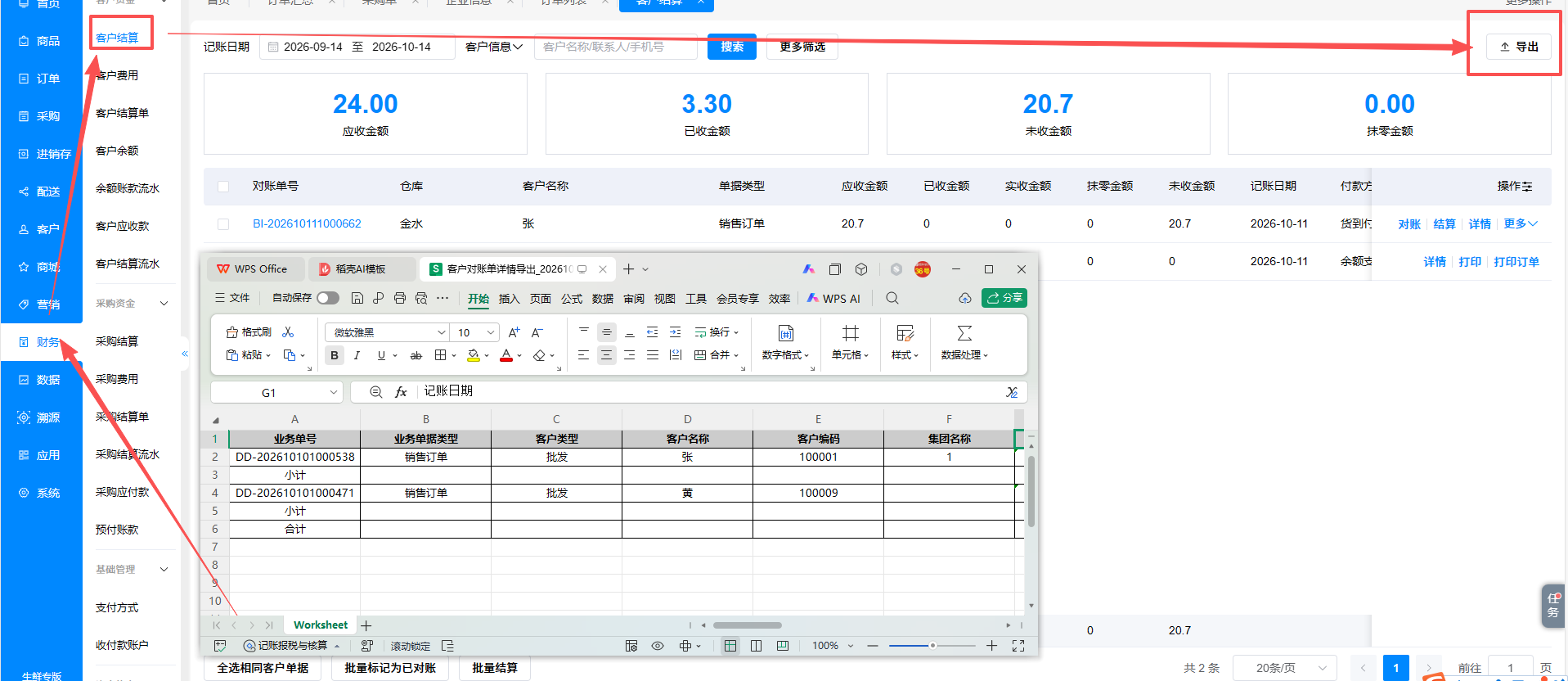This screenshot has width=1568, height=681.
Task: Apply strikethrough formatting in WPS
Action: point(416,355)
